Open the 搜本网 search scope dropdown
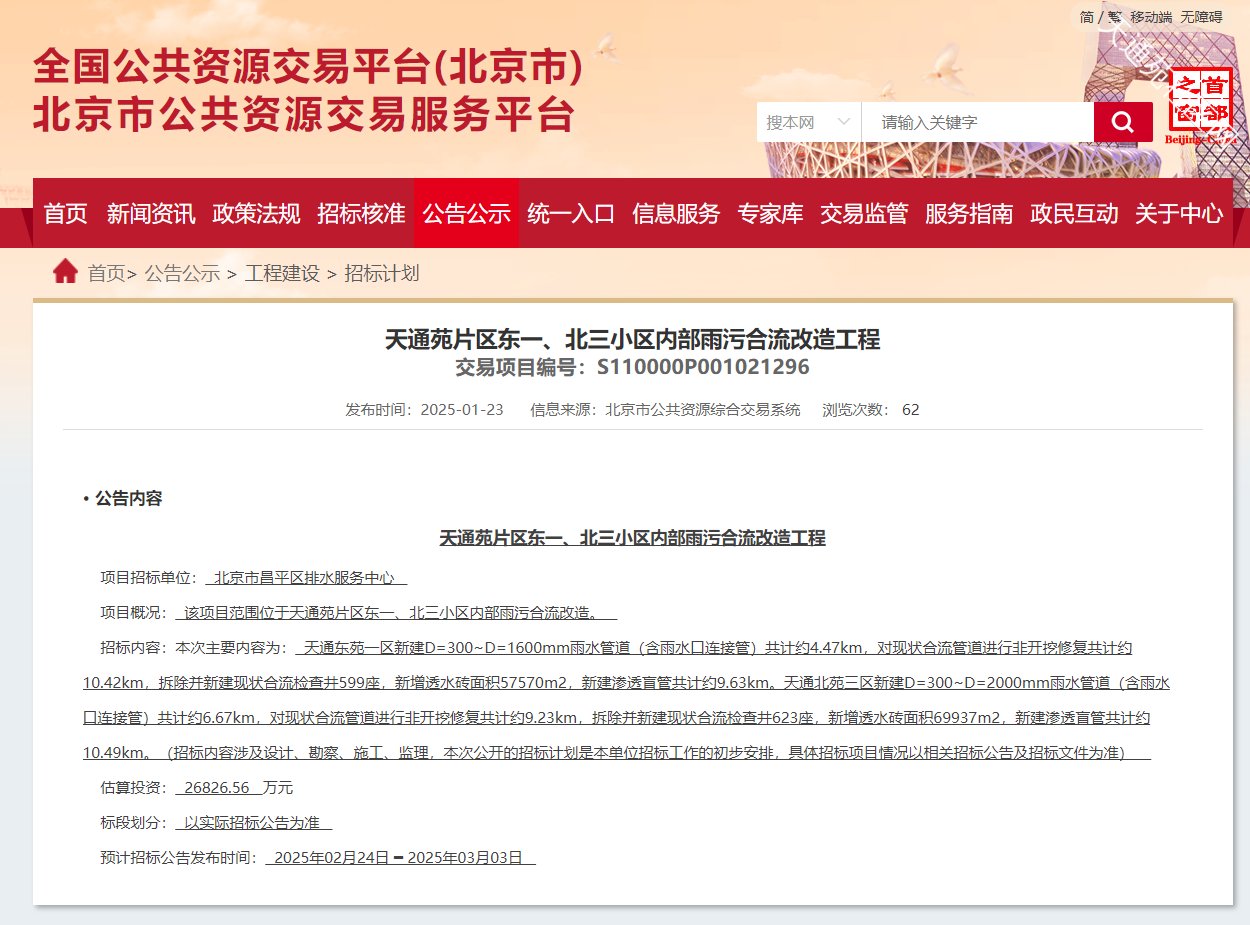The width and height of the screenshot is (1250, 925). coord(808,122)
